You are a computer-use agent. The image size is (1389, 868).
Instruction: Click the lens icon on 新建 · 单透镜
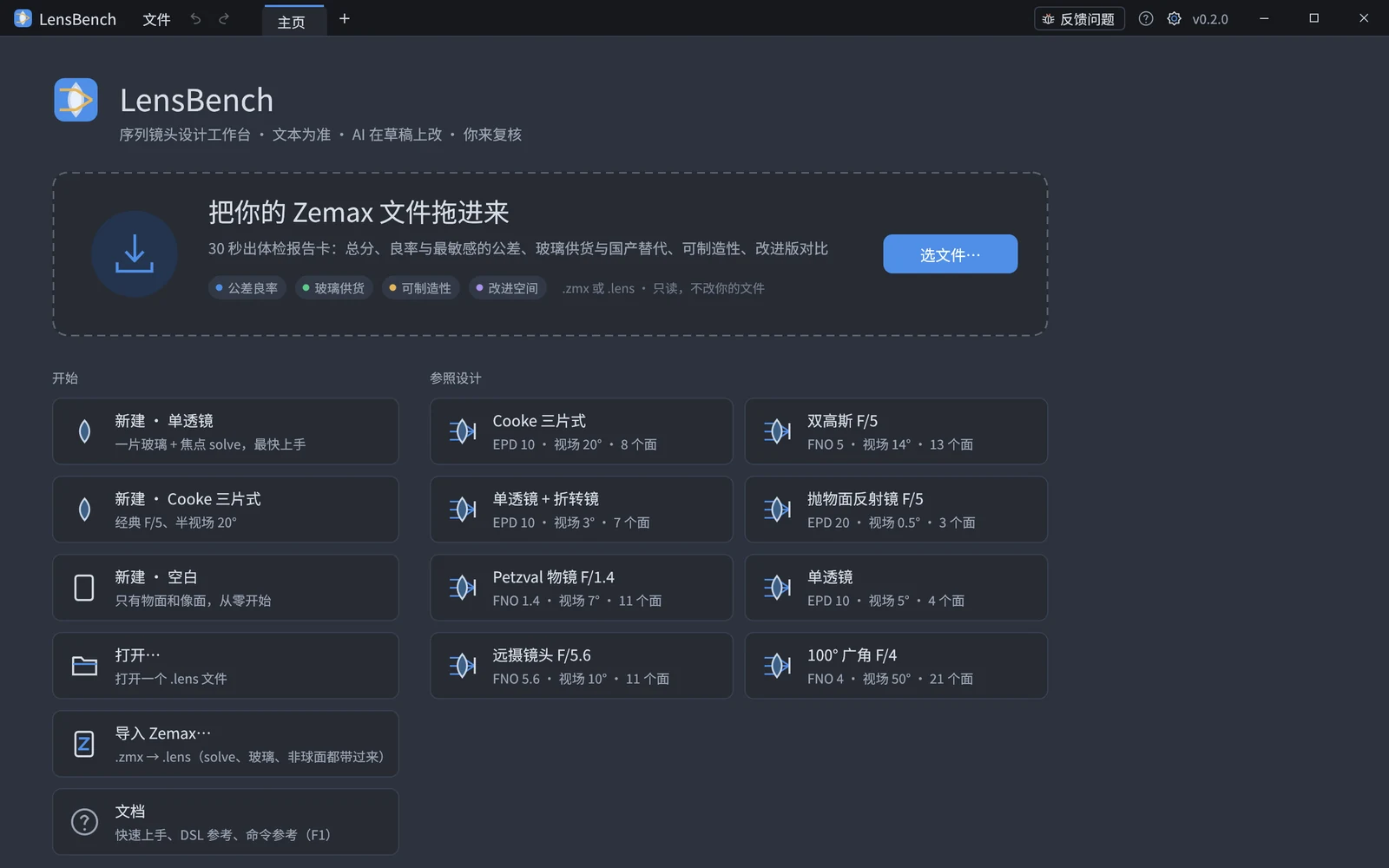(84, 431)
